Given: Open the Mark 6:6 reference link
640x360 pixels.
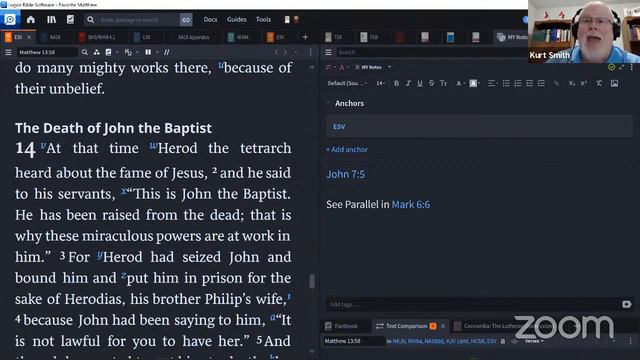Looking at the screenshot, I should click(x=411, y=204).
